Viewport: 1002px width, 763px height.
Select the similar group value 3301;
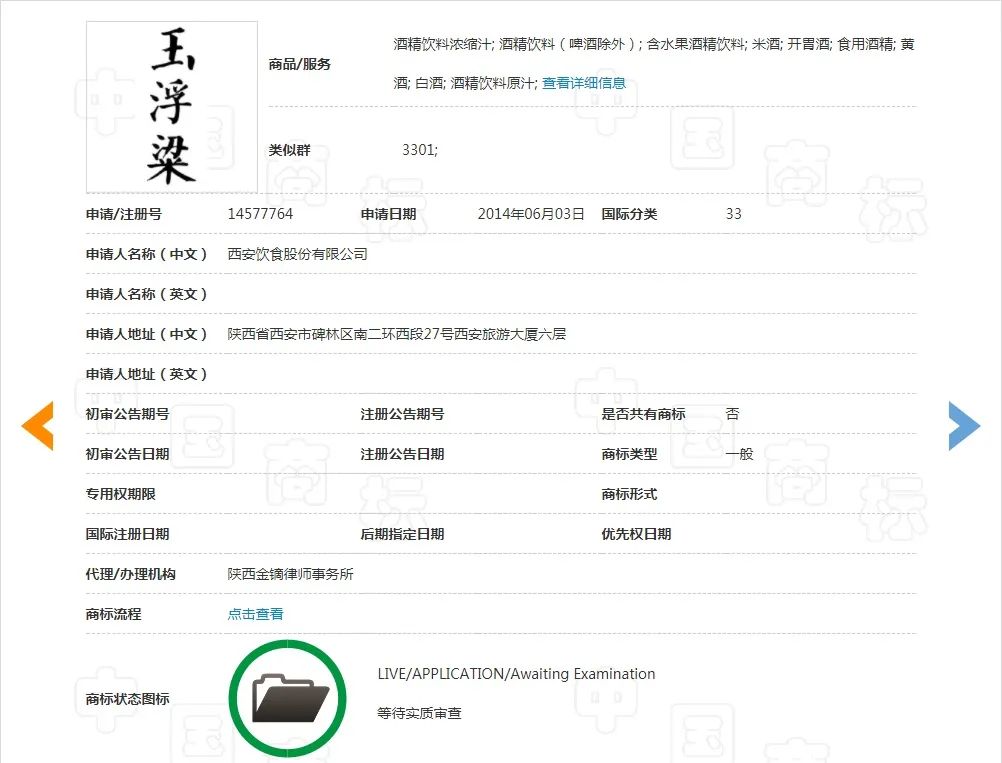coord(419,150)
